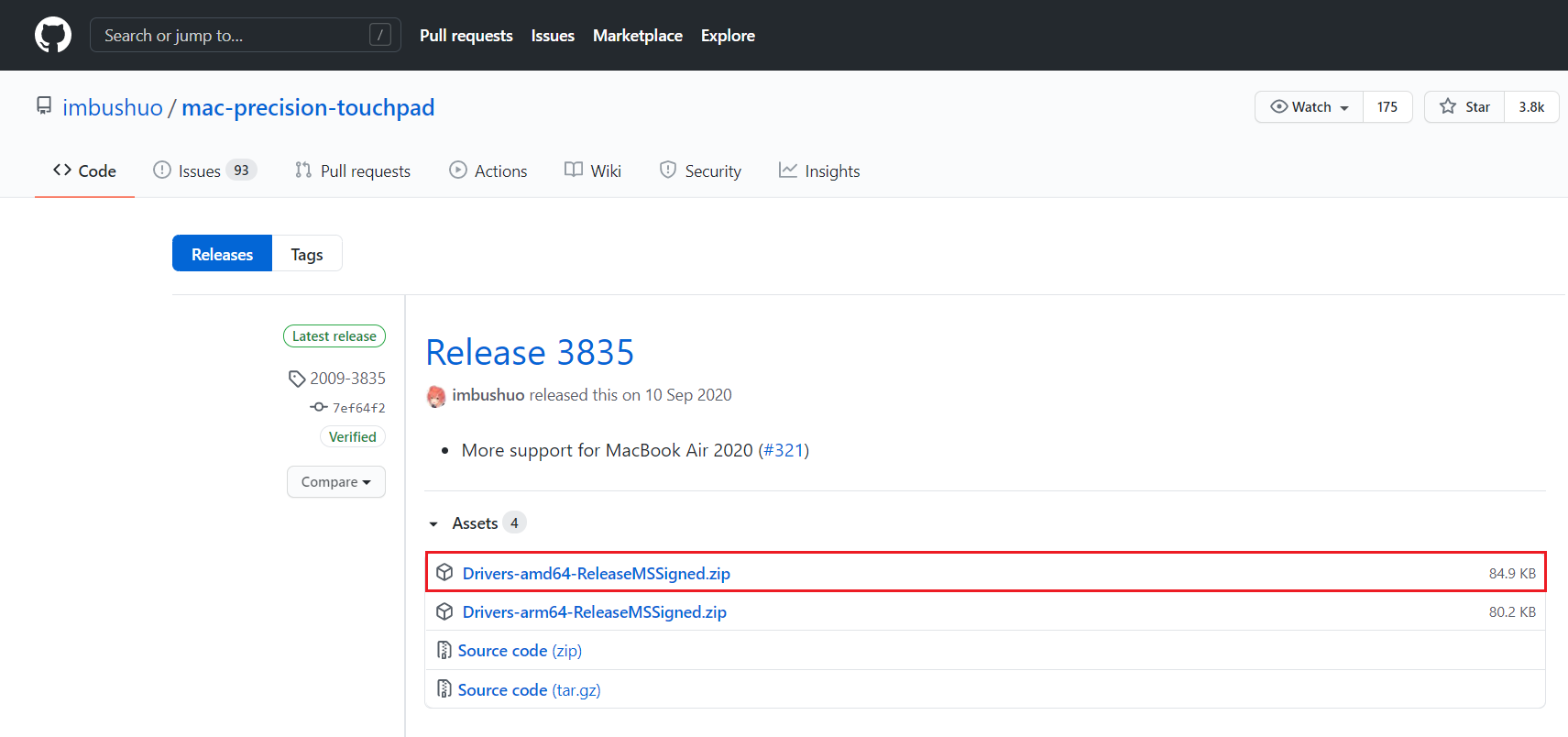Open Issues in top navigation
The height and width of the screenshot is (737, 1568).
coord(553,35)
